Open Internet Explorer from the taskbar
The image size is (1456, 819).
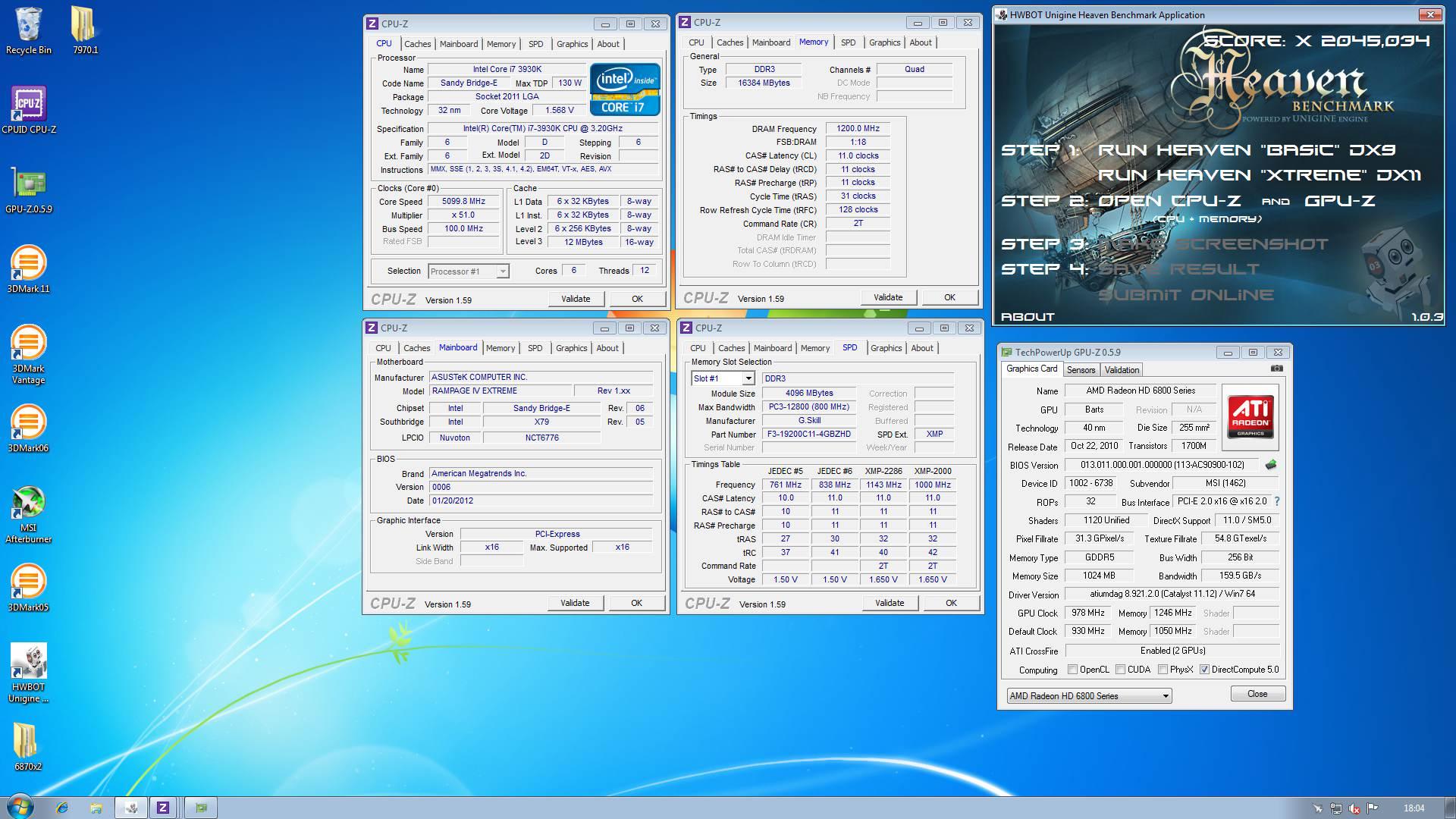coord(62,808)
